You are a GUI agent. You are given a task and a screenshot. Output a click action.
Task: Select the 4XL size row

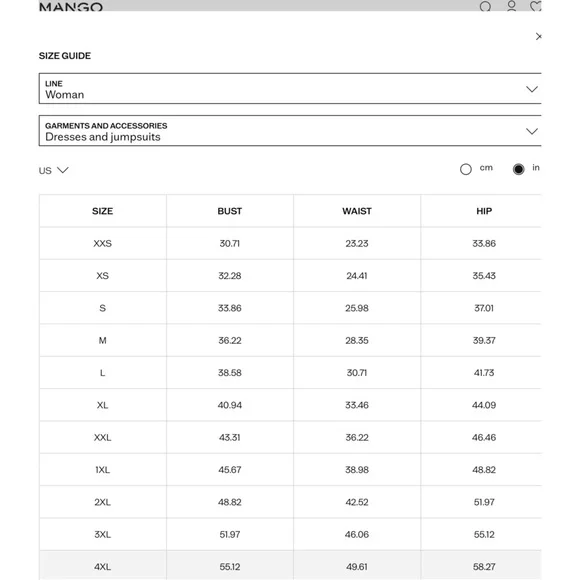click(x=290, y=566)
